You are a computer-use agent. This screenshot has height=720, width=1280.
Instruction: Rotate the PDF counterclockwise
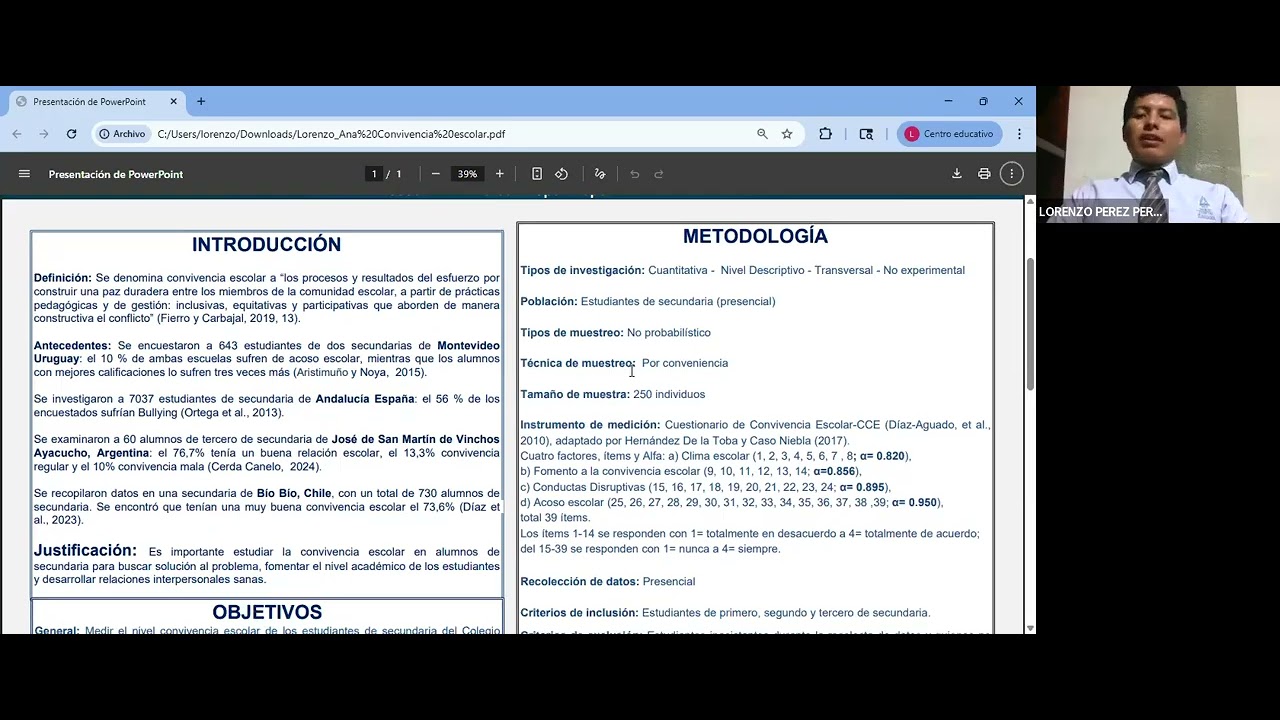tap(562, 174)
